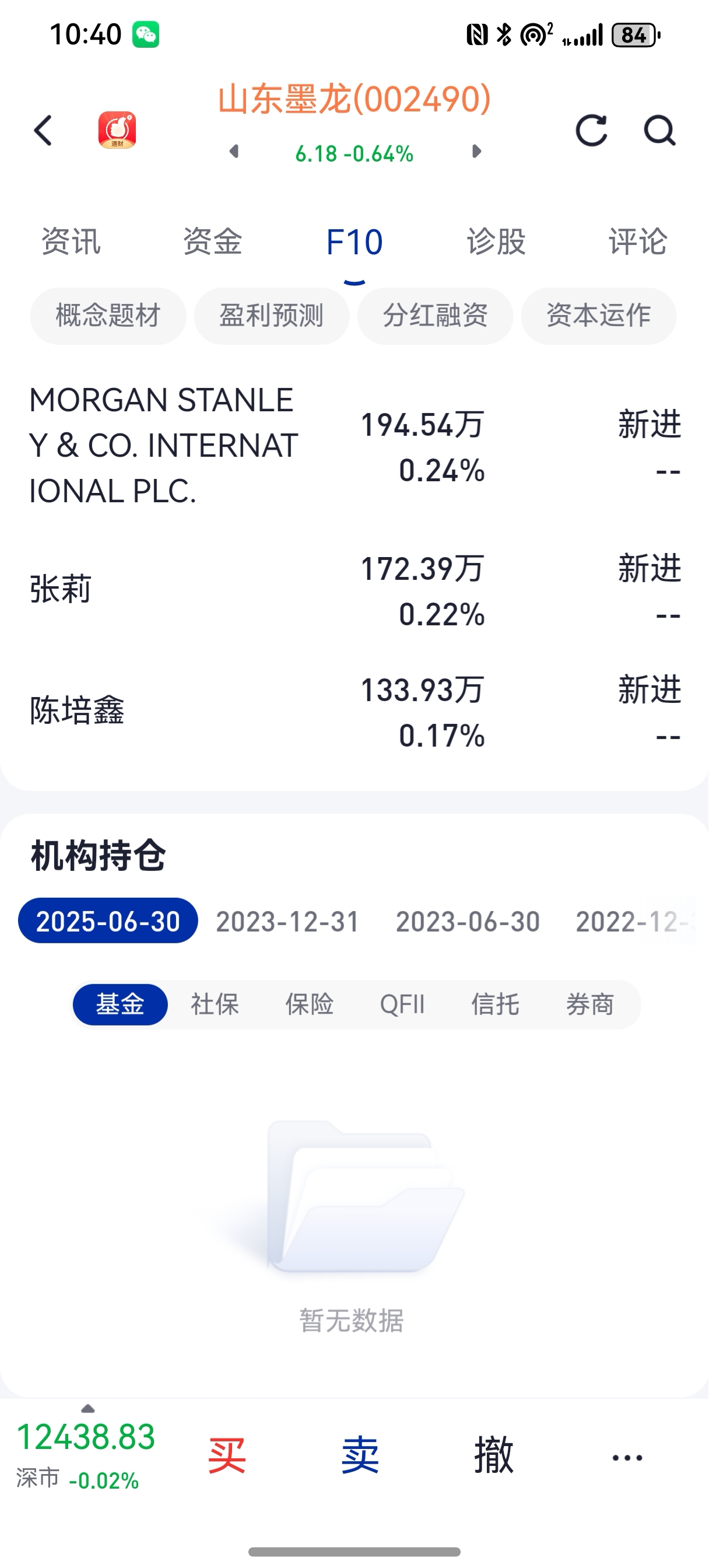Screen dimensions: 709x1568
Task: Switch to next stock with right triangle
Action: tap(476, 152)
